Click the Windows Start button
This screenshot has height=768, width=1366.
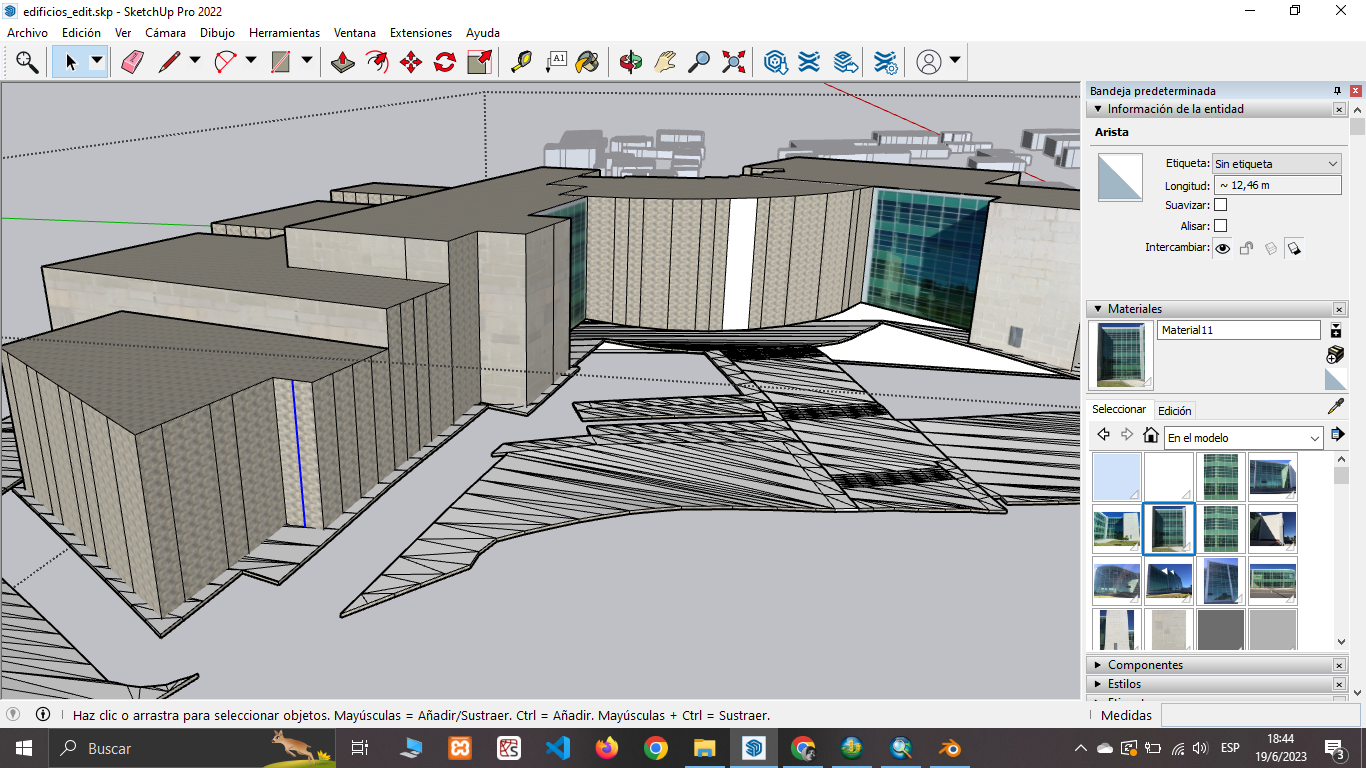[22, 748]
